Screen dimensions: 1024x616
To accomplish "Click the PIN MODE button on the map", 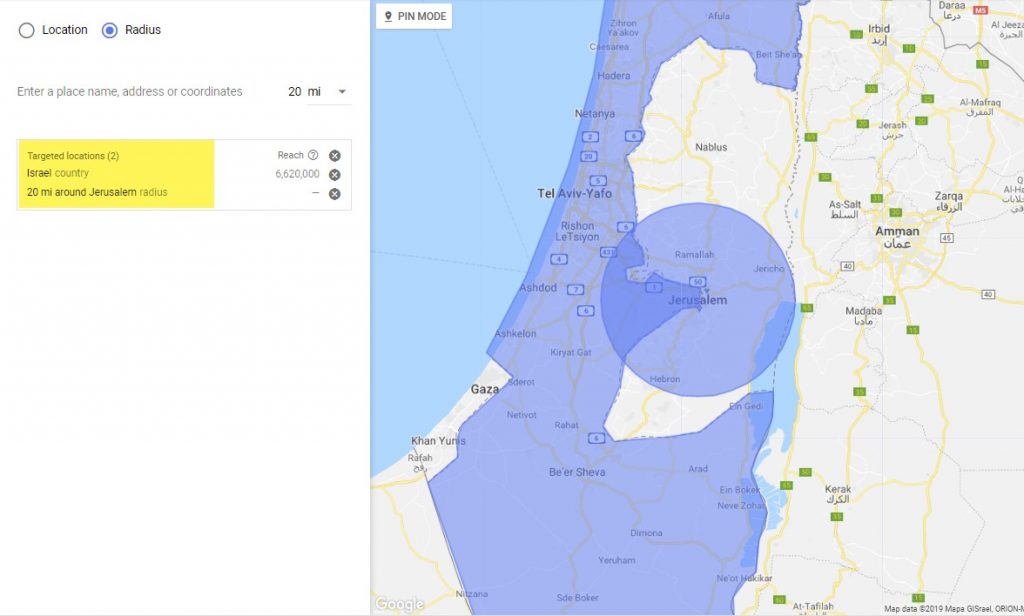I will tap(414, 16).
